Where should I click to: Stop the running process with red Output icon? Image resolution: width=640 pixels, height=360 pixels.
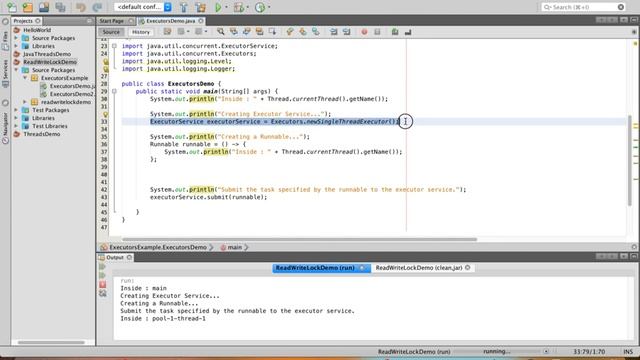[x=102, y=284]
